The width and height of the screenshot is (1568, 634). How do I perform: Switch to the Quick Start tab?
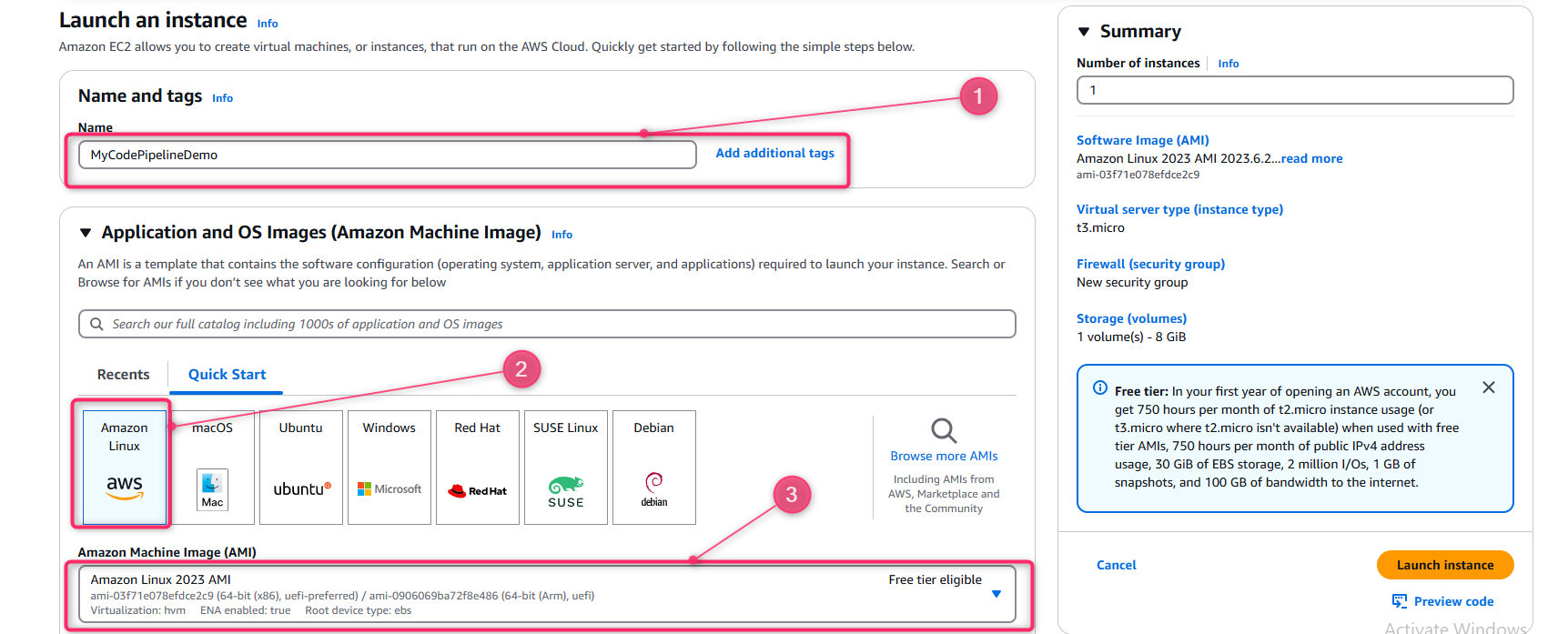click(228, 375)
